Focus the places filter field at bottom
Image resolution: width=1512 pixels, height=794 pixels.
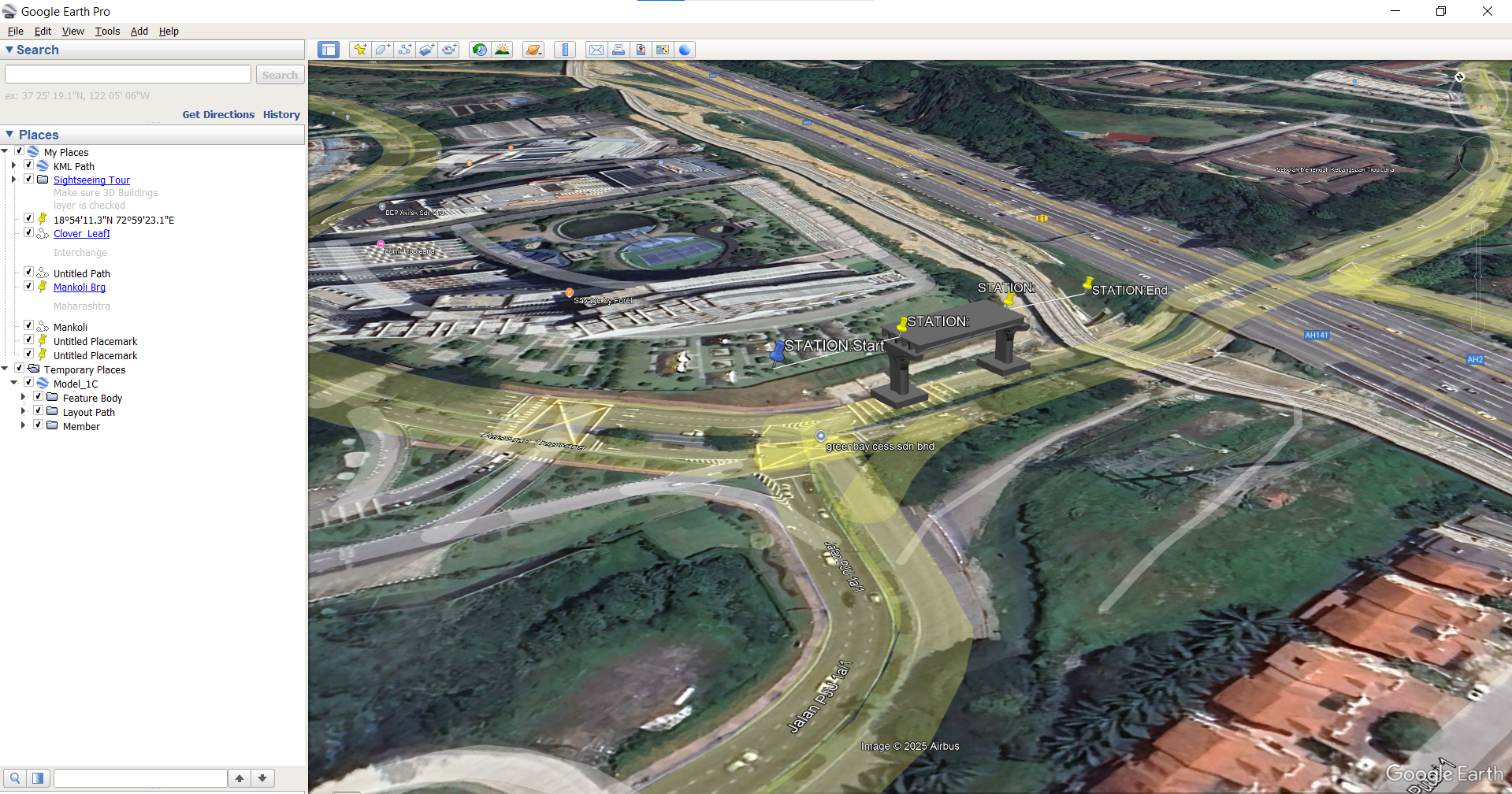[x=140, y=778]
